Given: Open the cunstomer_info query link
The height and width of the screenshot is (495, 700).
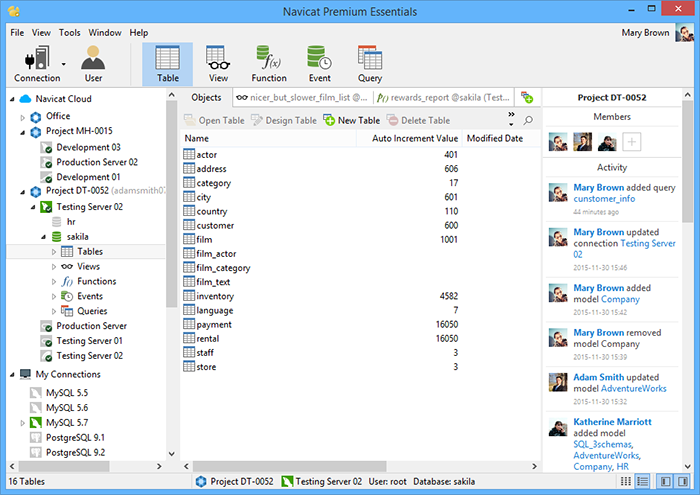Looking at the screenshot, I should [604, 199].
